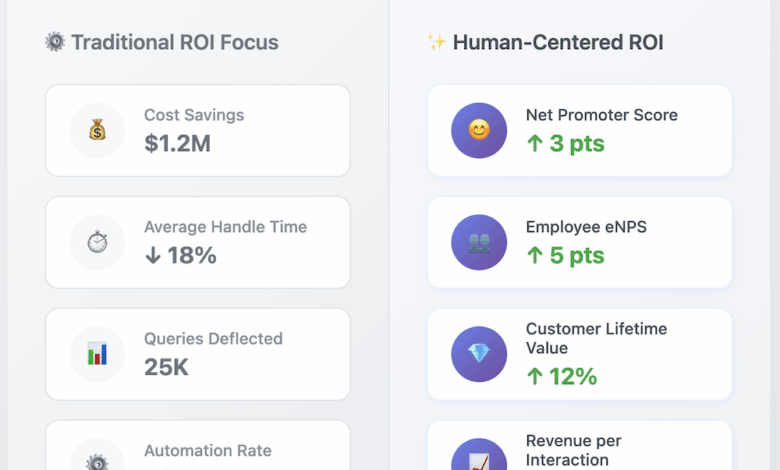Click the people icon for Employee eNPS

pyautogui.click(x=479, y=242)
